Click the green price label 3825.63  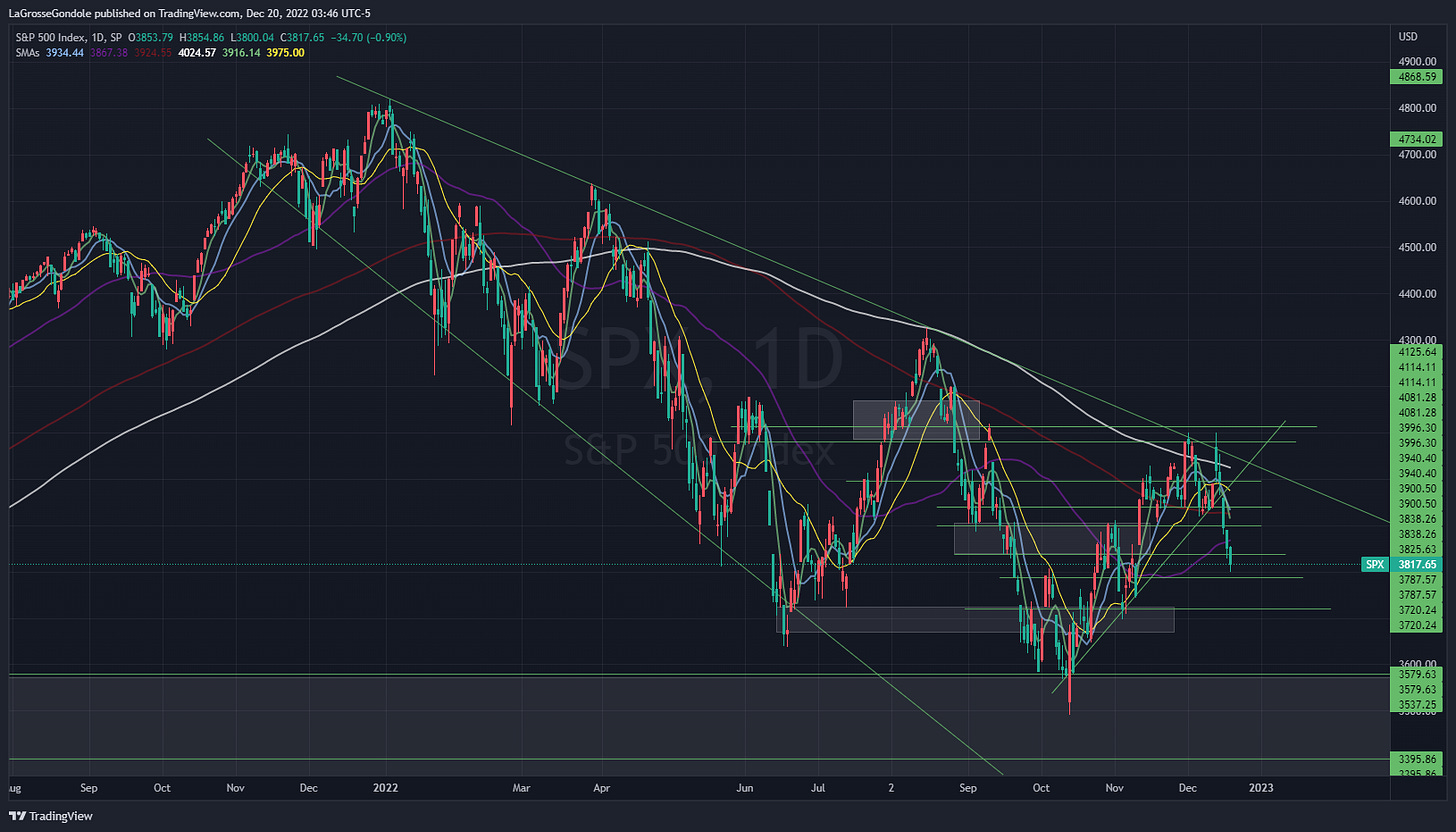click(x=1418, y=549)
